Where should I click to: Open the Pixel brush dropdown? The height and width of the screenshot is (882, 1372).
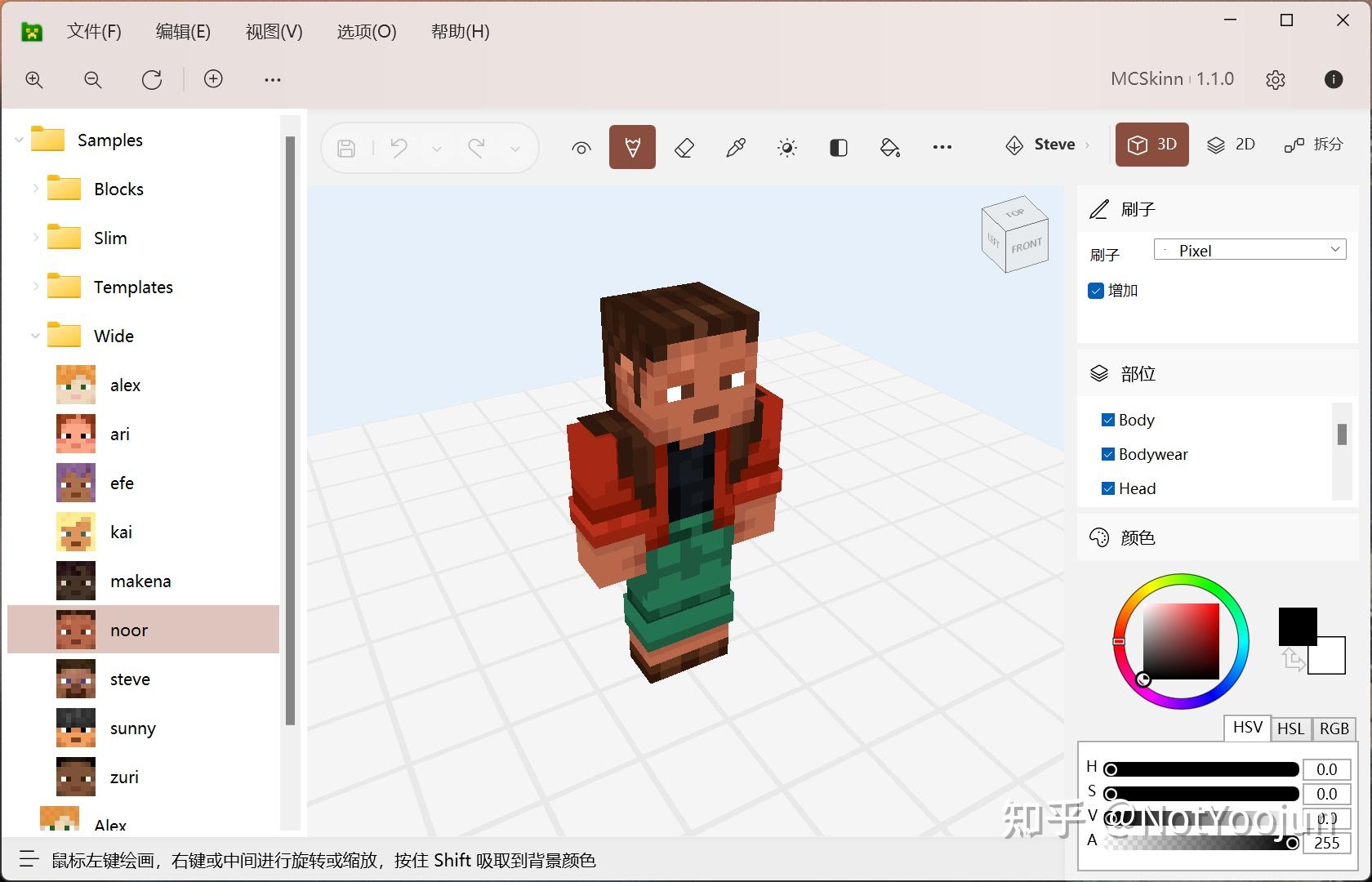point(1249,250)
